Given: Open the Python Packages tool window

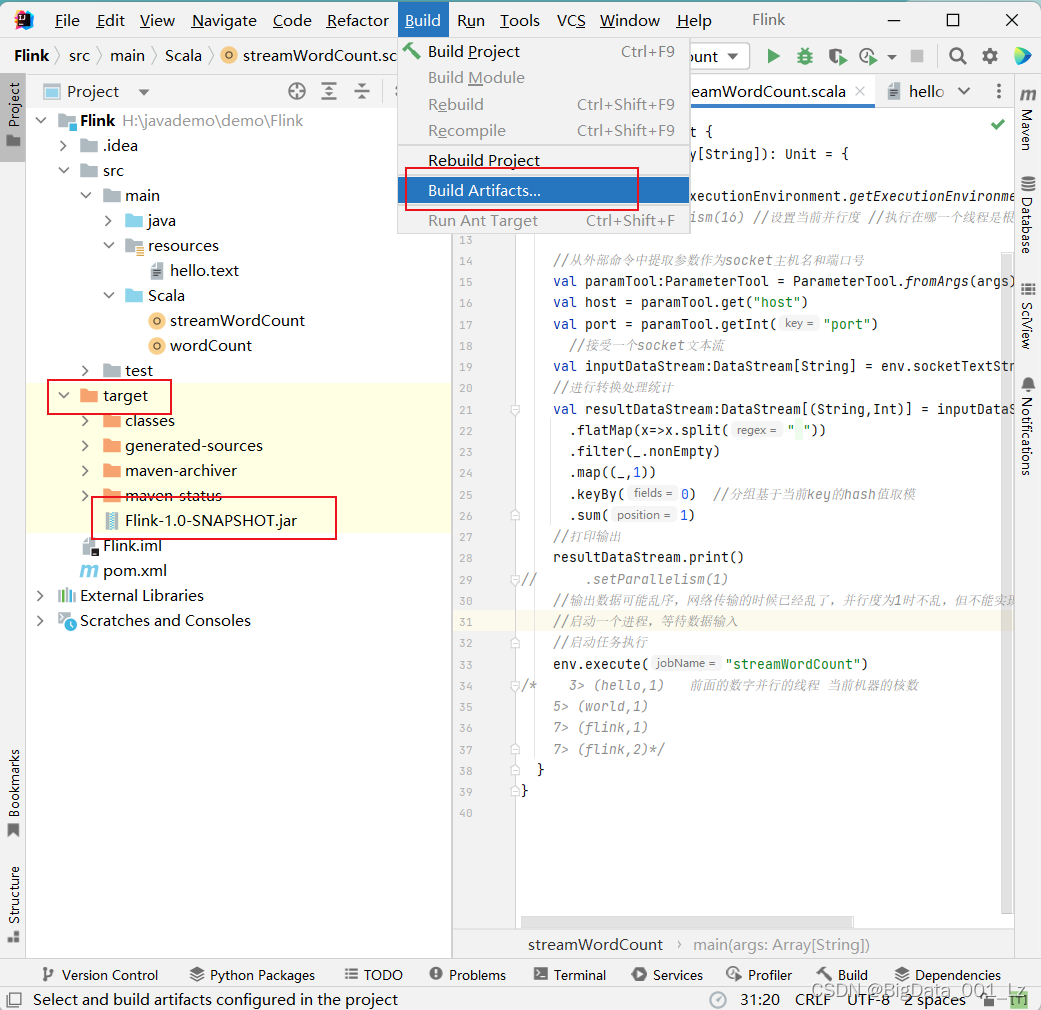Looking at the screenshot, I should (x=252, y=975).
